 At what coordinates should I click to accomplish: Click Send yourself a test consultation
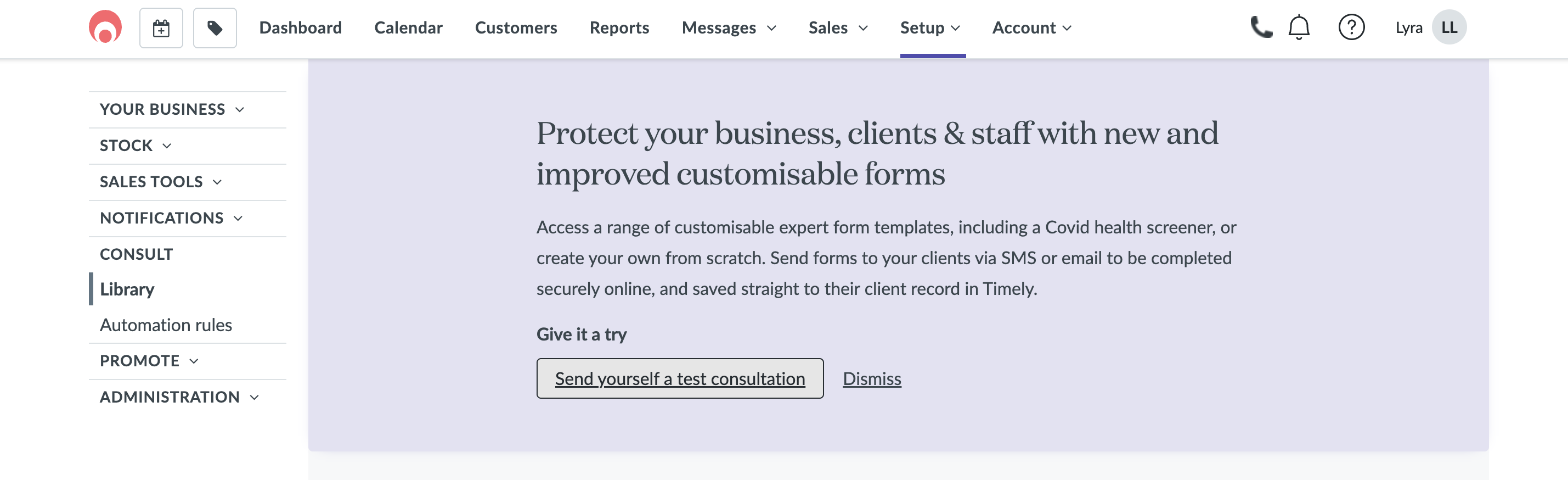tap(679, 378)
